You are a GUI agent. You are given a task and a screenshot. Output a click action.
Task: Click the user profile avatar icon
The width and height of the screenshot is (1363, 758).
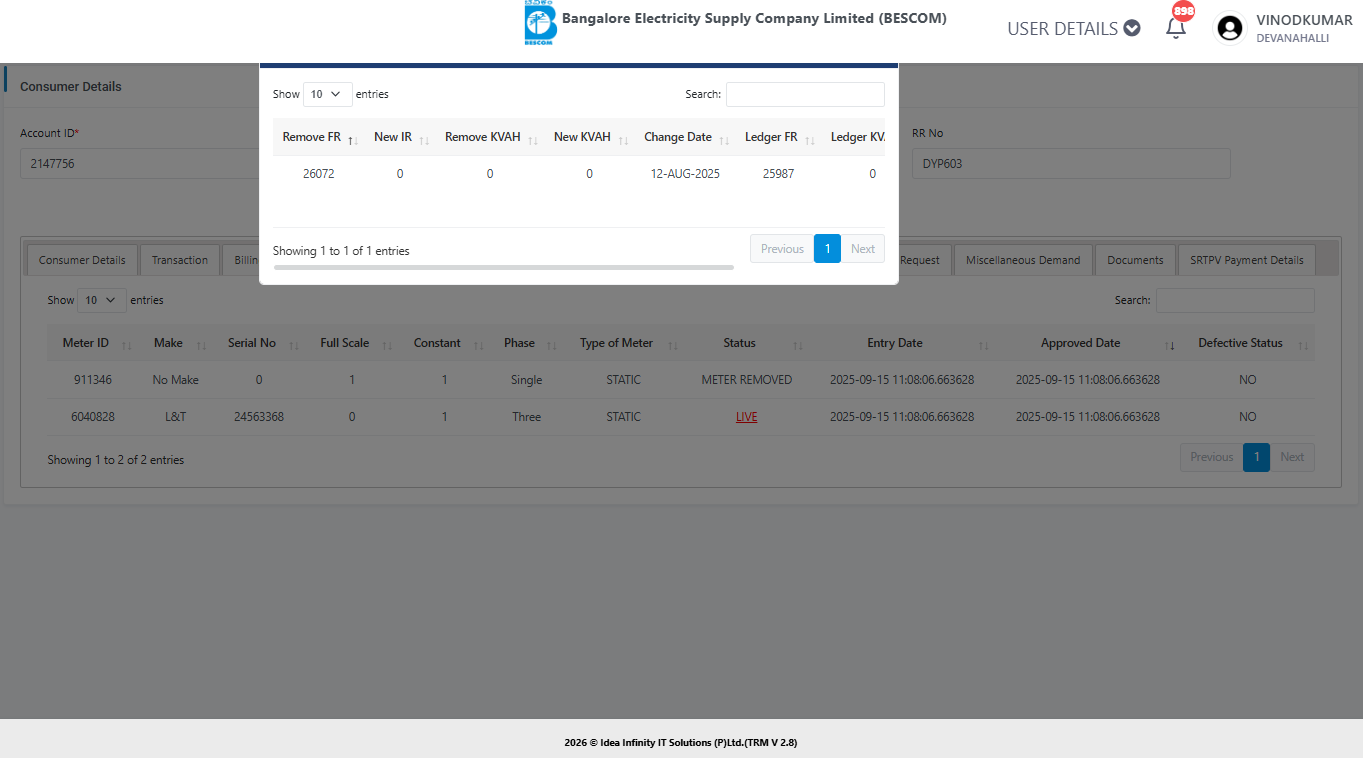click(1230, 28)
